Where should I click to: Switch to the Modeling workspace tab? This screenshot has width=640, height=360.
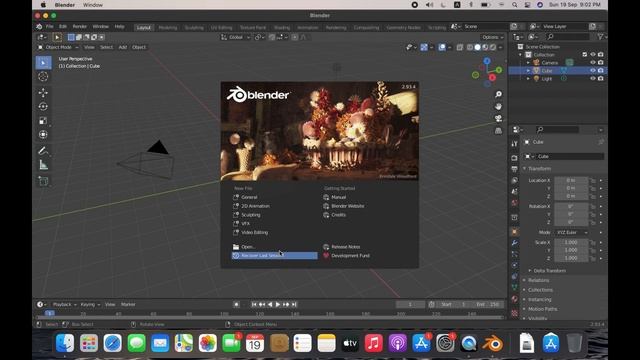click(x=168, y=28)
